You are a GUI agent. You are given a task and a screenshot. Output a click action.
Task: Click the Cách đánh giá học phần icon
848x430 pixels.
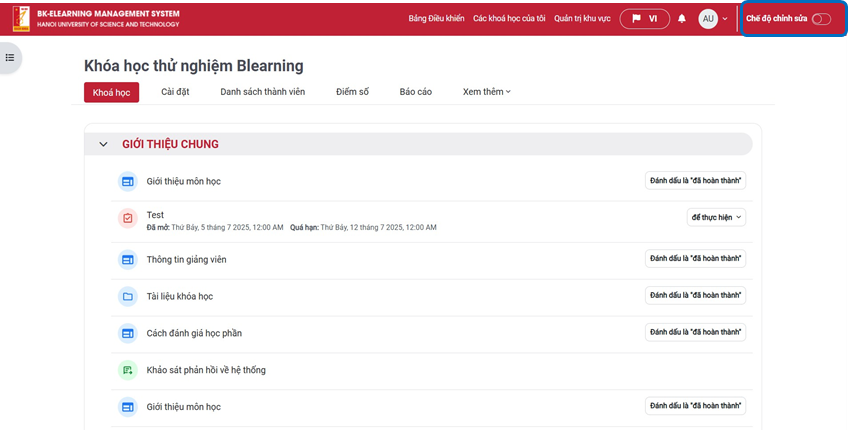click(x=128, y=333)
